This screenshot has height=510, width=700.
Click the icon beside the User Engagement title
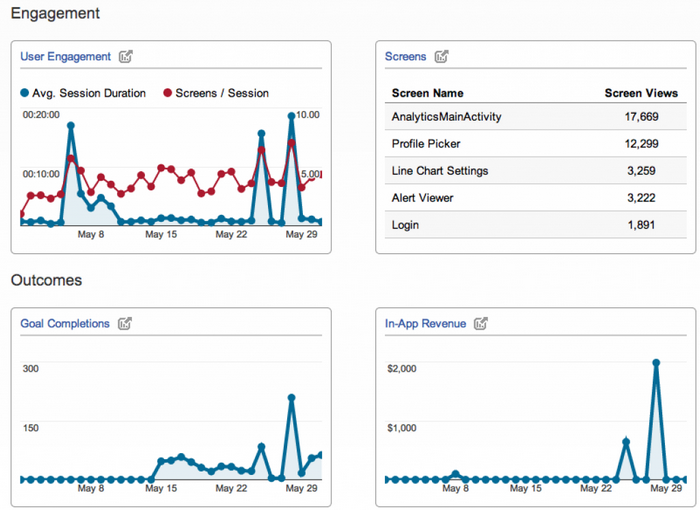(125, 57)
